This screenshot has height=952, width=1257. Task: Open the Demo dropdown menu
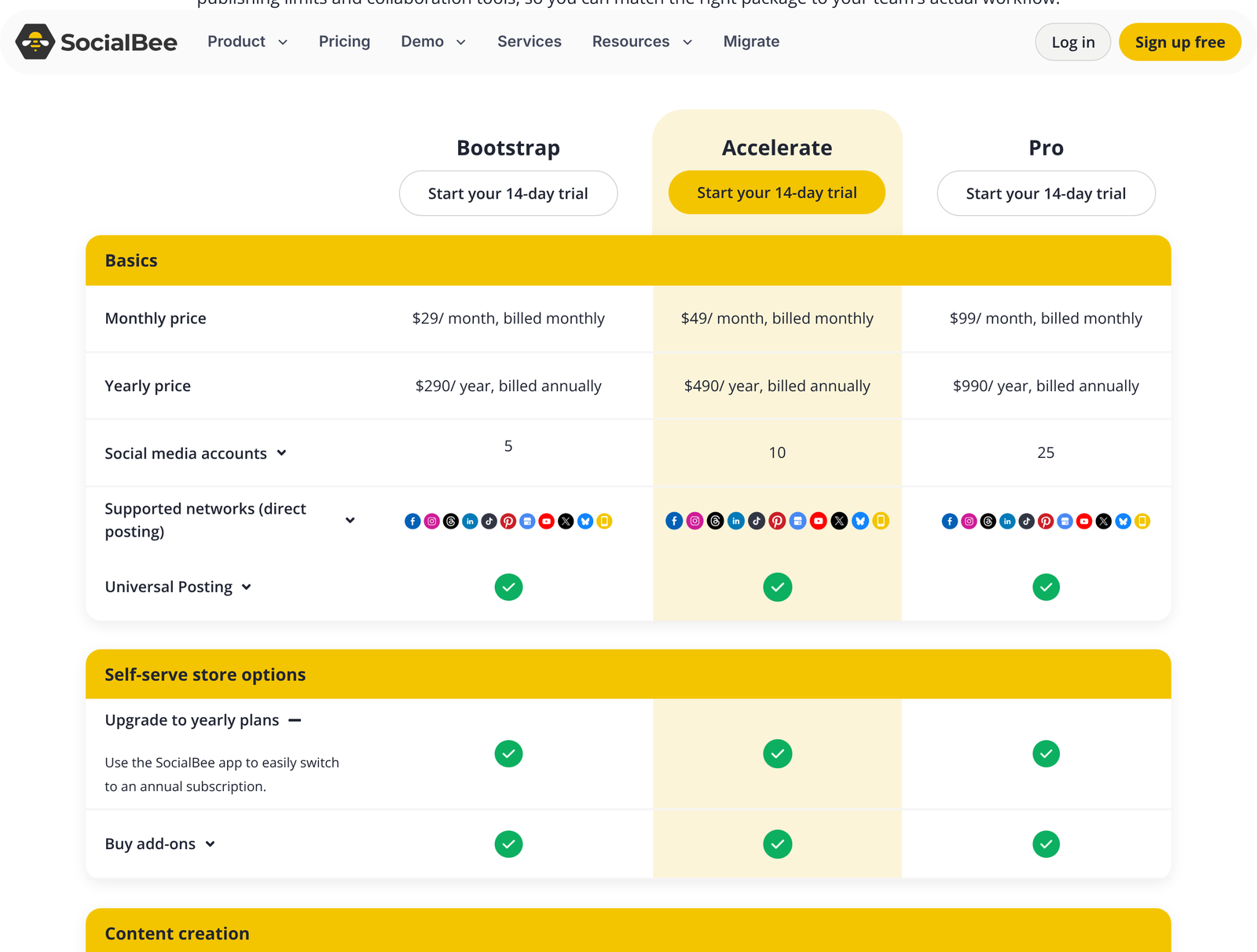click(433, 42)
